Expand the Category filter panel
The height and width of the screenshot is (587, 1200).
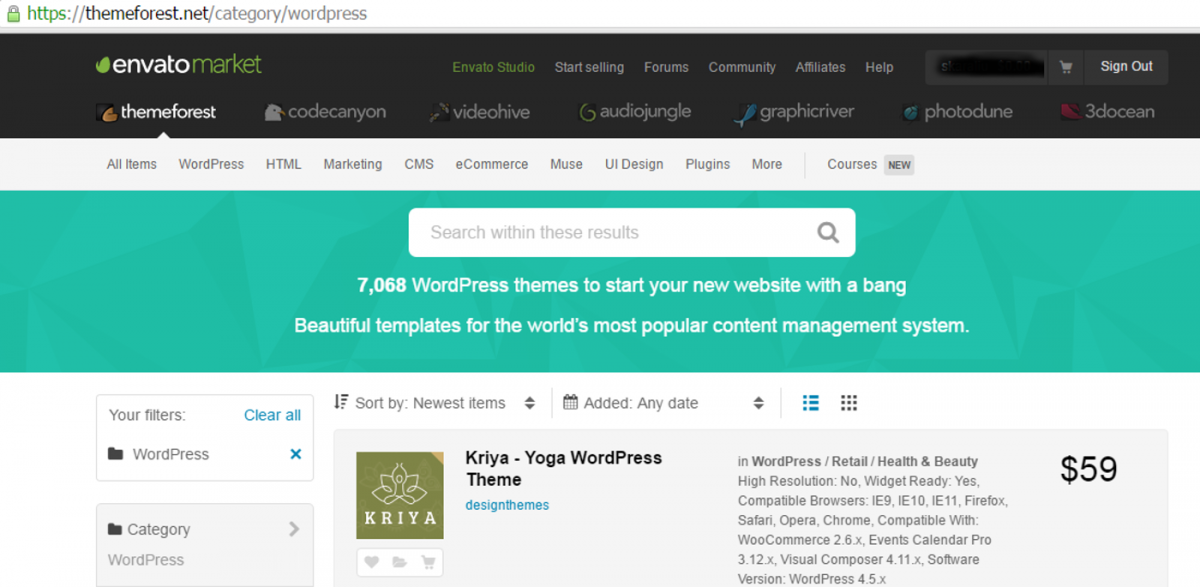pyautogui.click(x=294, y=529)
